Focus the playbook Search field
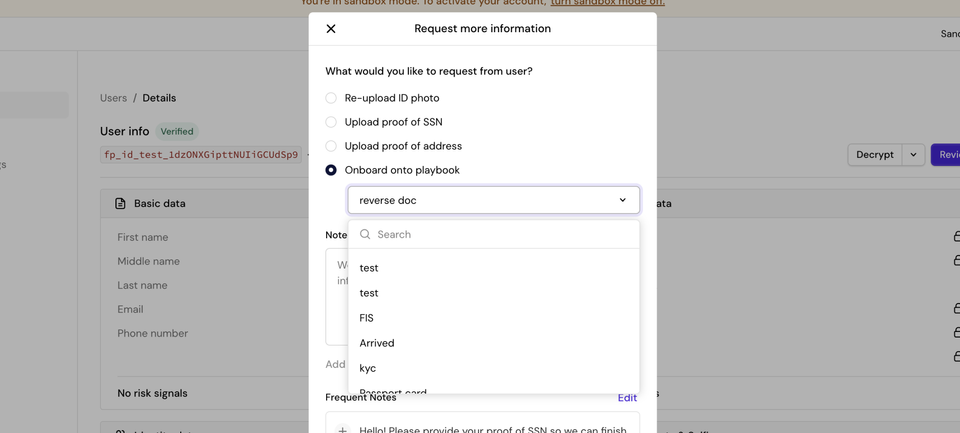 point(500,234)
